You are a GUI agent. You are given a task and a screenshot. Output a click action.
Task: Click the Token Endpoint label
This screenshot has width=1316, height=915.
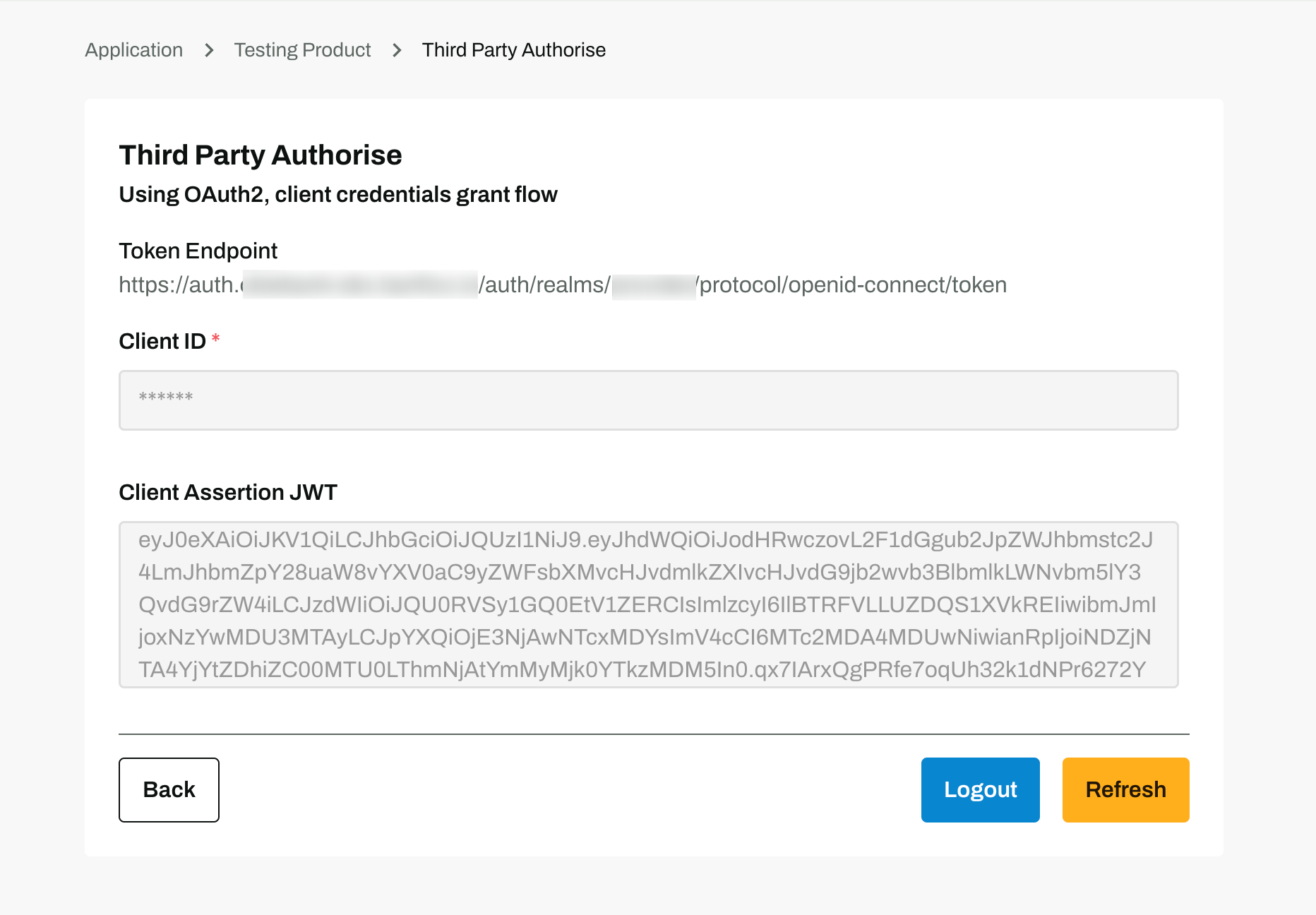point(198,251)
